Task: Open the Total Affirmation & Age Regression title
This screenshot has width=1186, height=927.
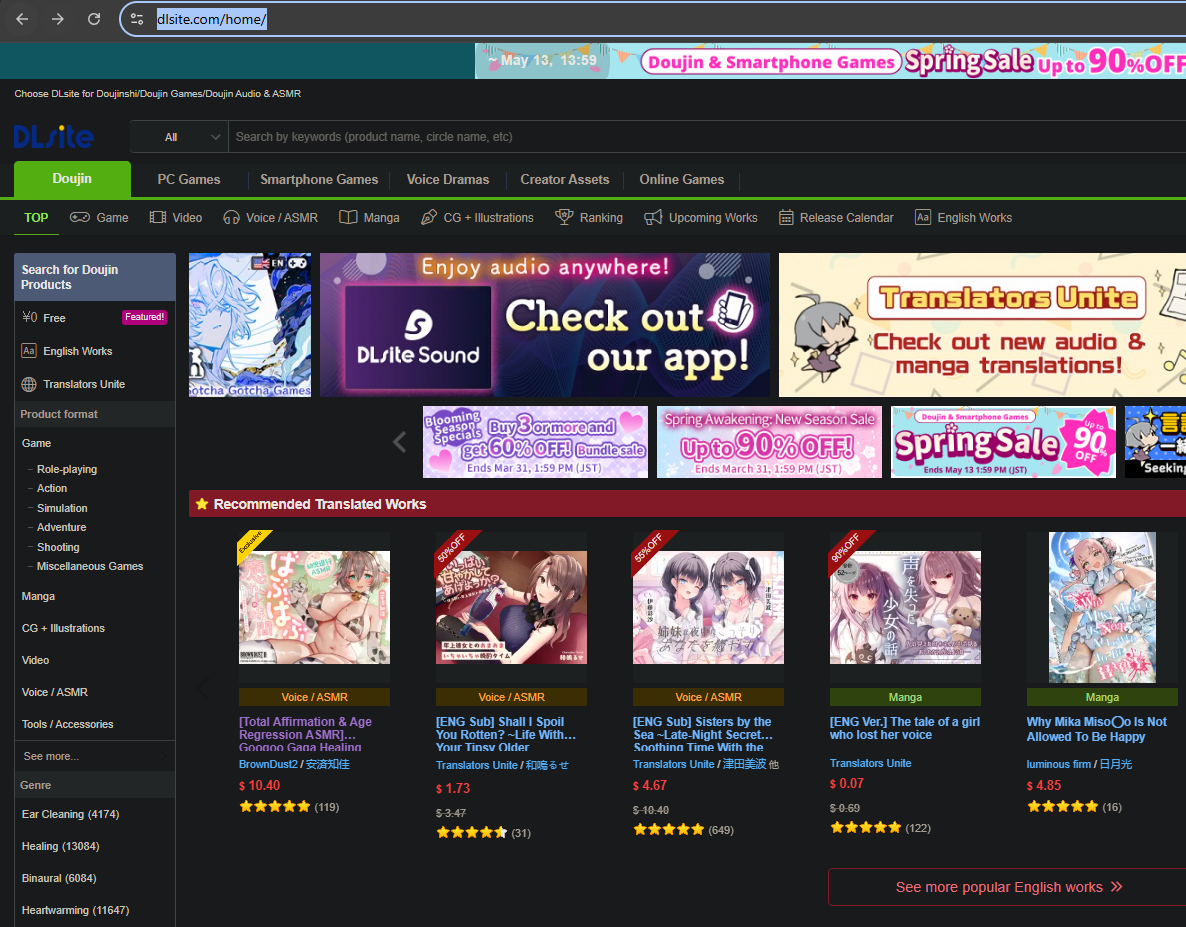Action: click(x=306, y=734)
